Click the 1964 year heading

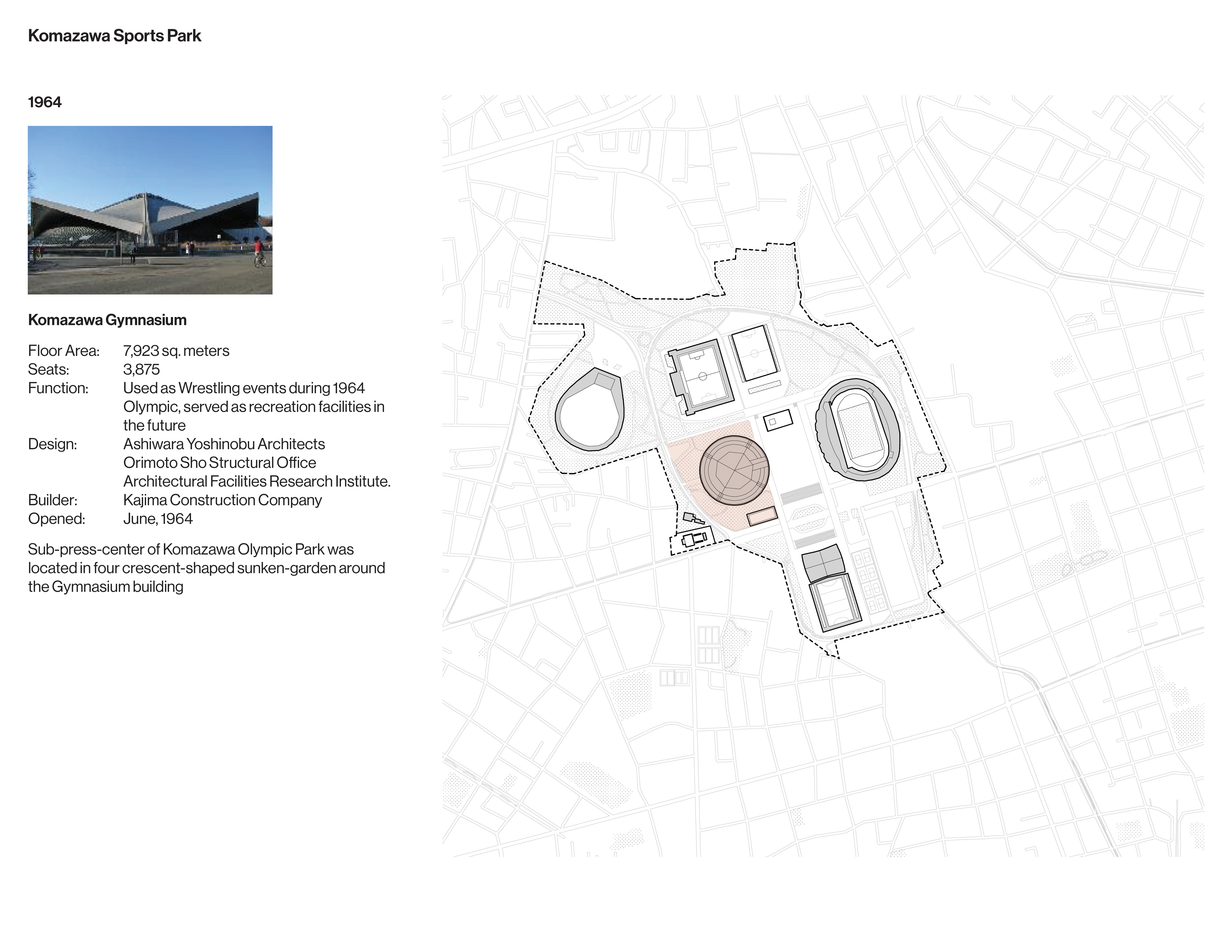click(x=45, y=102)
